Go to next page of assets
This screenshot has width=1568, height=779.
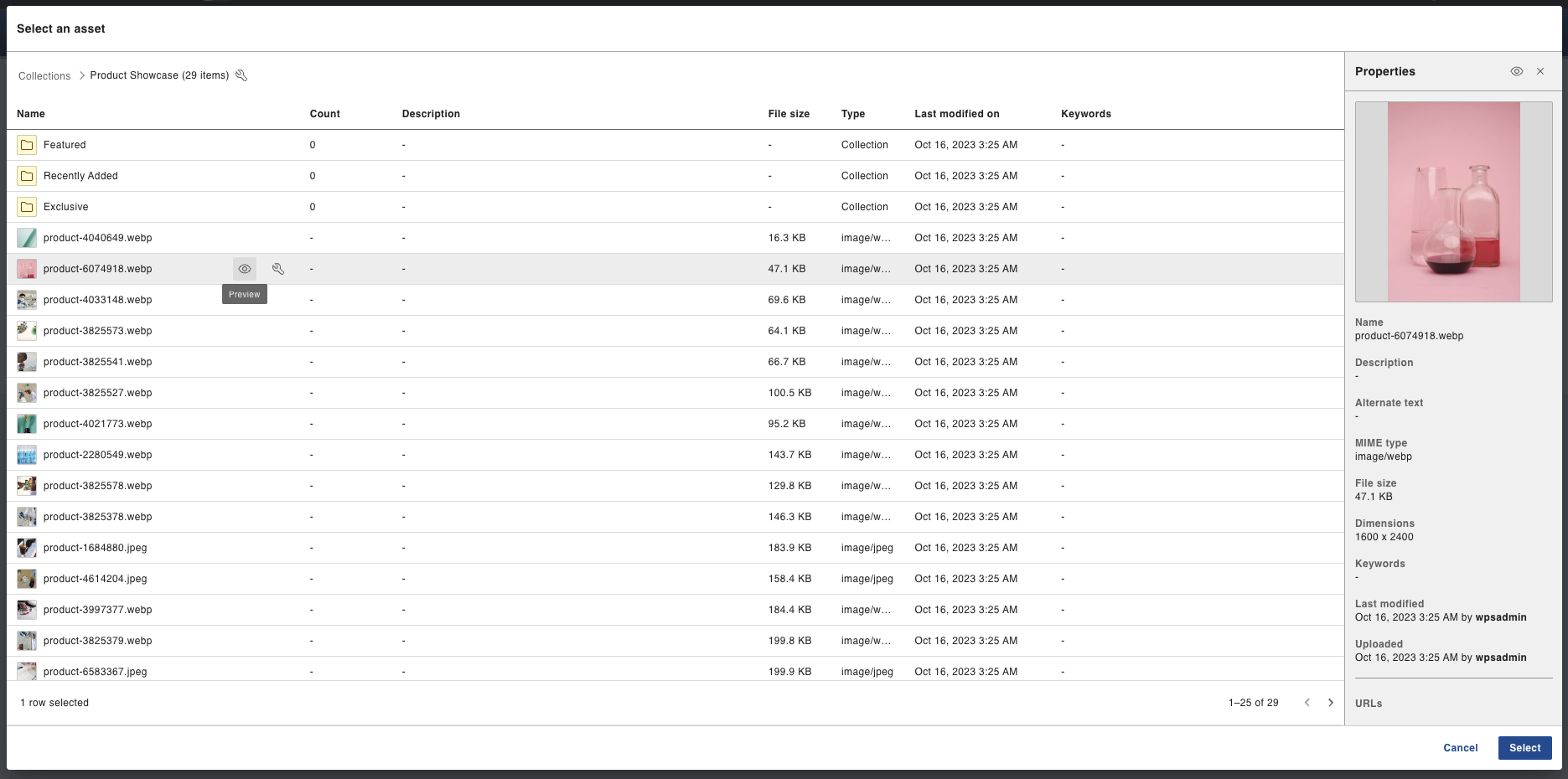(1331, 703)
